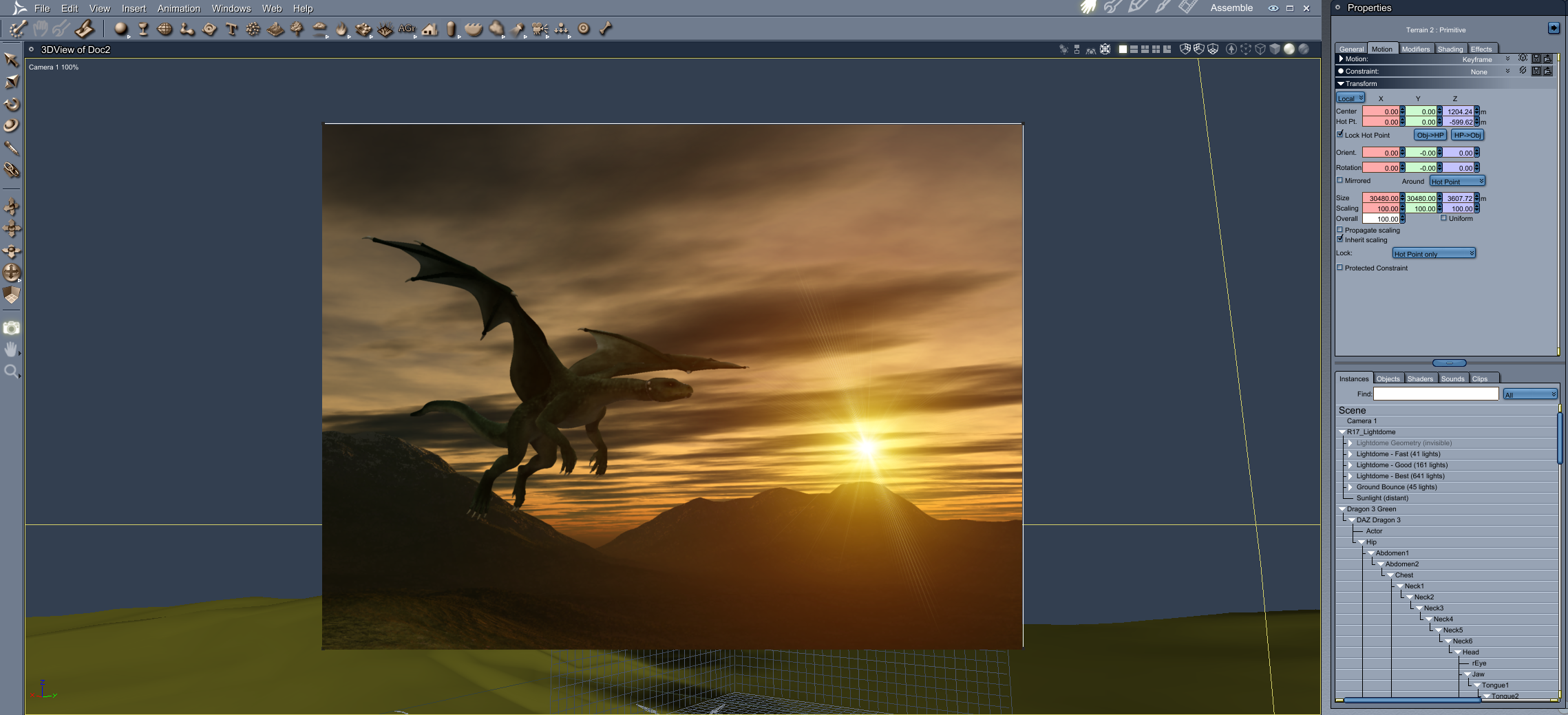This screenshot has height=715, width=1568.
Task: Expand Lightdome - Fast (41 lights)
Action: click(1350, 454)
